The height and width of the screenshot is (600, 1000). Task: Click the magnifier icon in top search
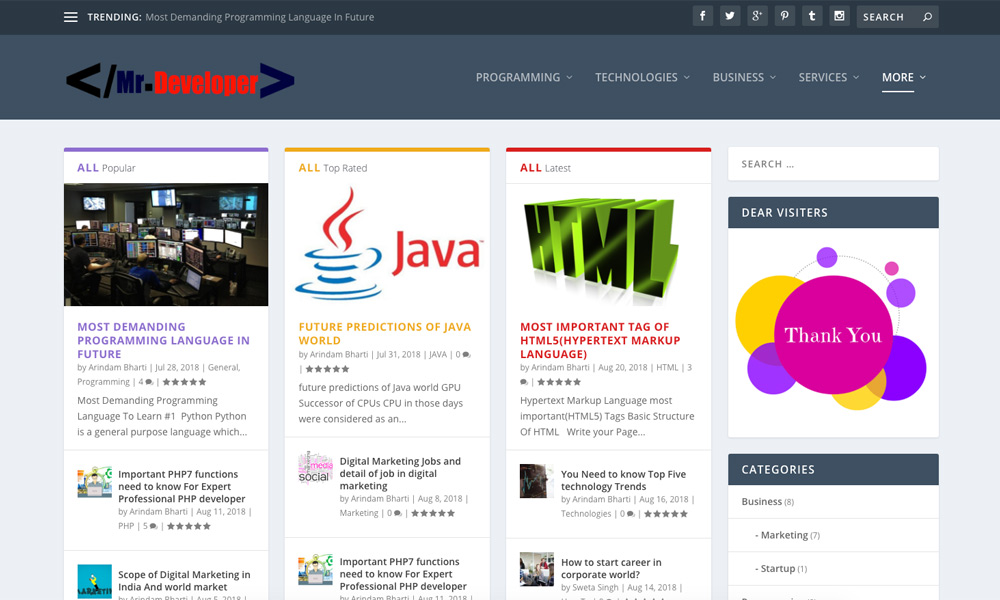pos(927,17)
